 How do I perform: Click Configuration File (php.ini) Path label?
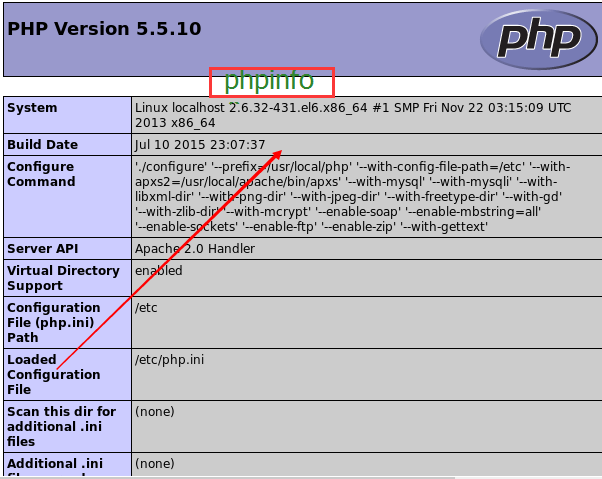pyautogui.click(x=54, y=322)
